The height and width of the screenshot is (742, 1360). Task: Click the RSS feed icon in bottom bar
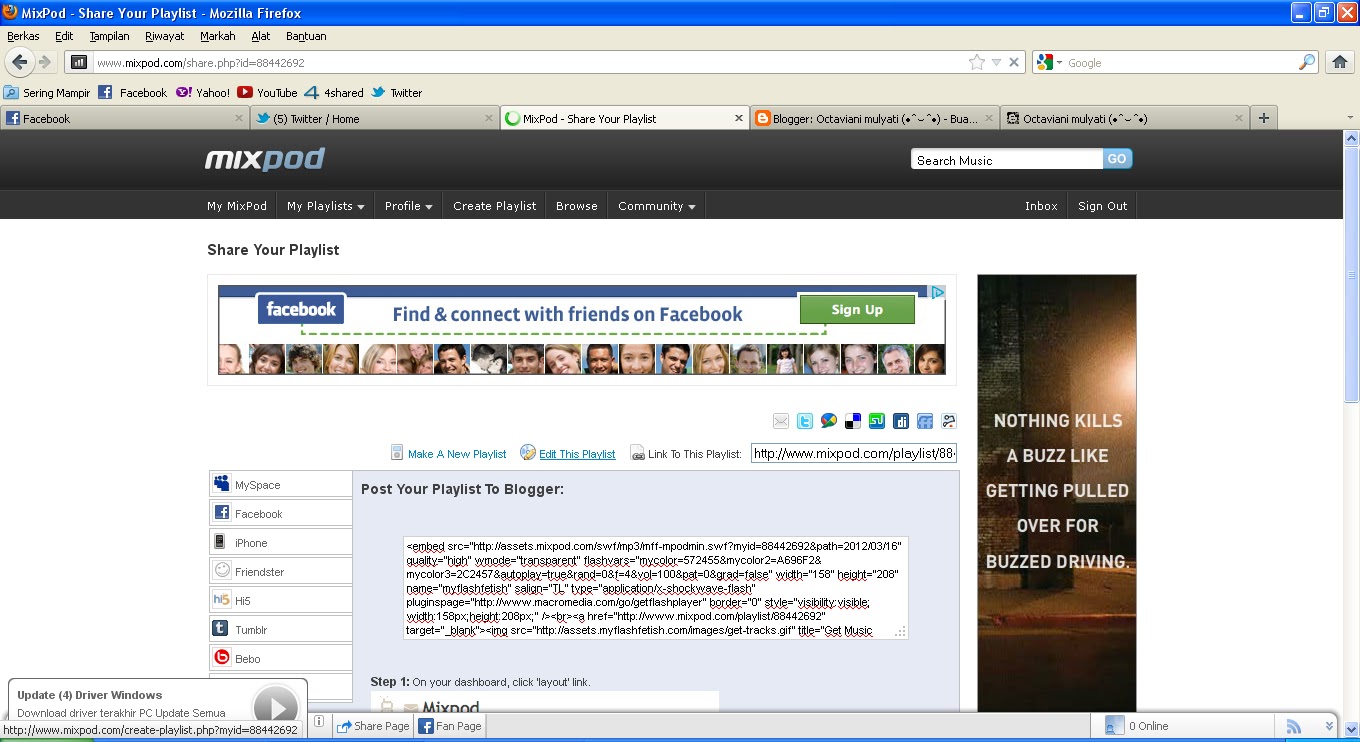coord(1294,726)
